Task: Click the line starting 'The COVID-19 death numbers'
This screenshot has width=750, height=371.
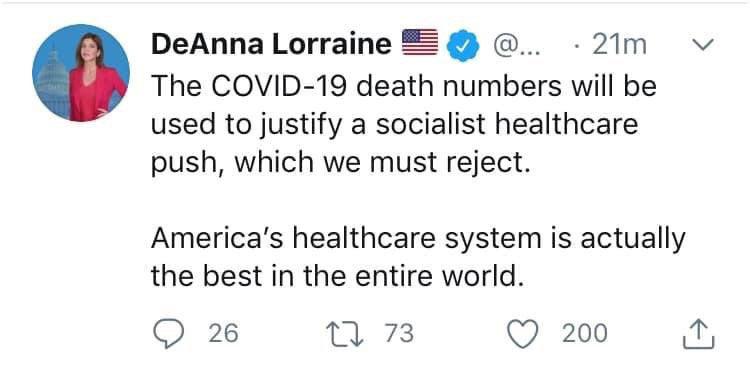Action: pyautogui.click(x=404, y=86)
